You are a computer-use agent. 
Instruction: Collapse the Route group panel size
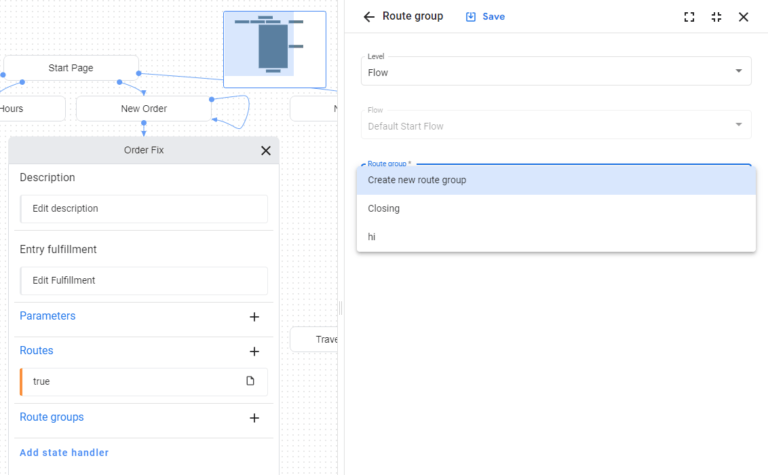(716, 17)
